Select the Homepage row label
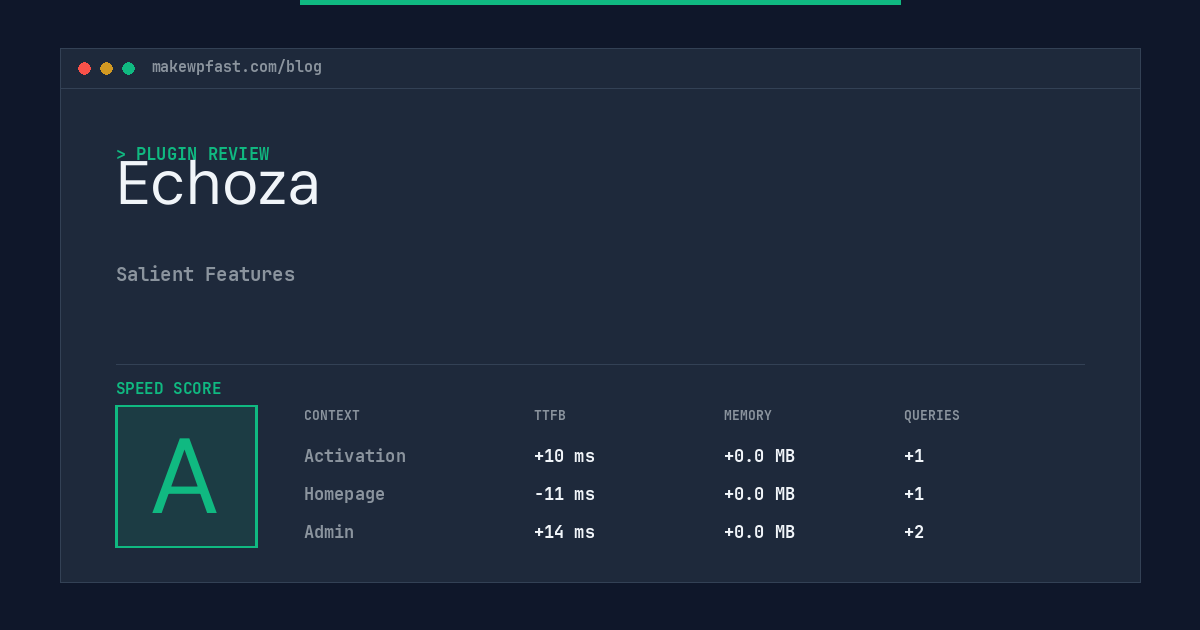 tap(344, 494)
